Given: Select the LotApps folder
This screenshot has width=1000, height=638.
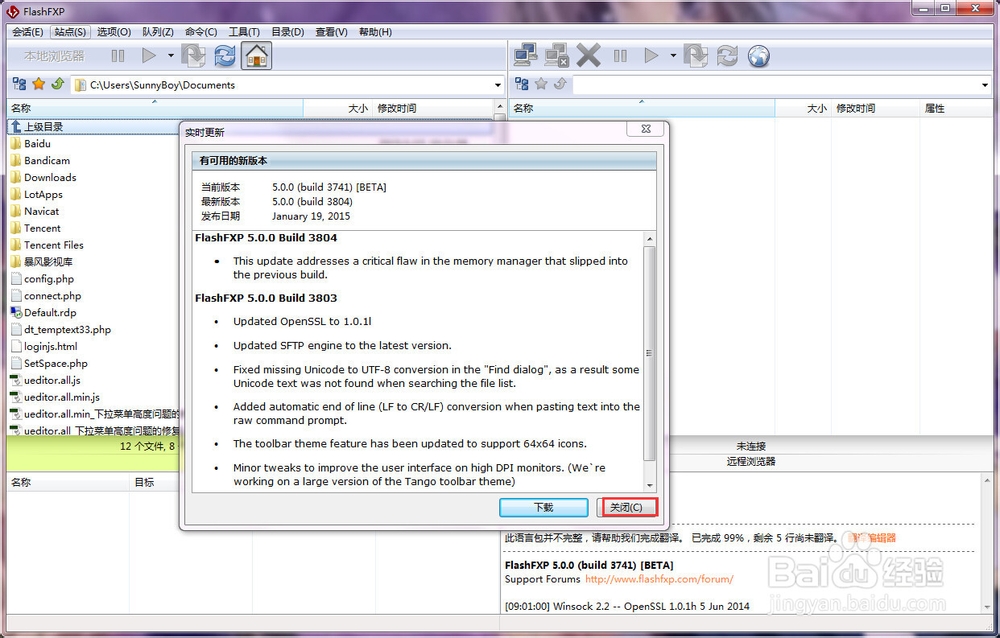Looking at the screenshot, I should click(x=43, y=195).
